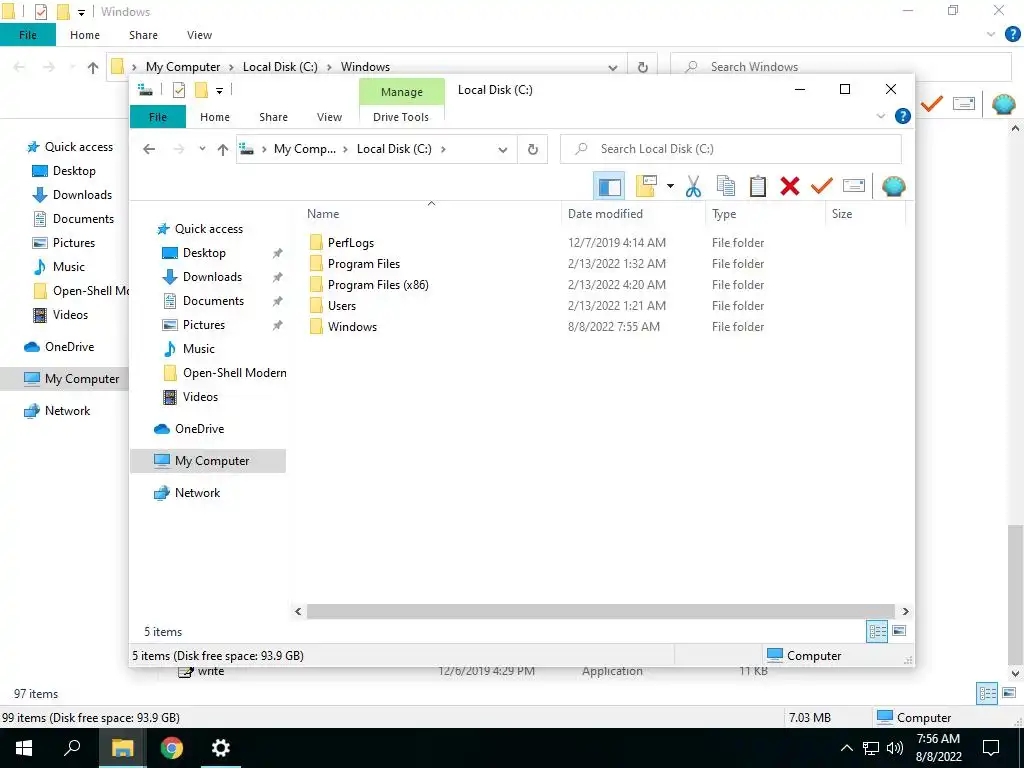Click Properties checkmark icon in Local Disk title bar
This screenshot has height=768, width=1024.
click(x=179, y=90)
